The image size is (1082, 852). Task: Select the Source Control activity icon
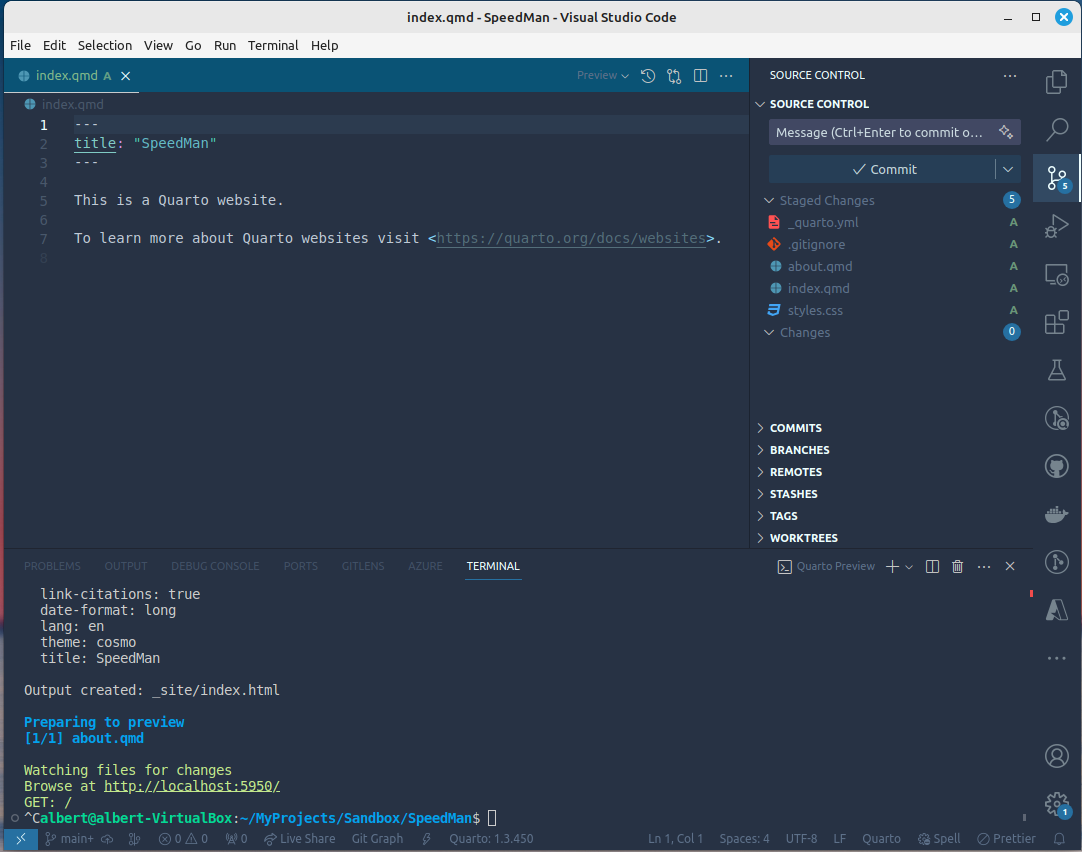[x=1056, y=178]
